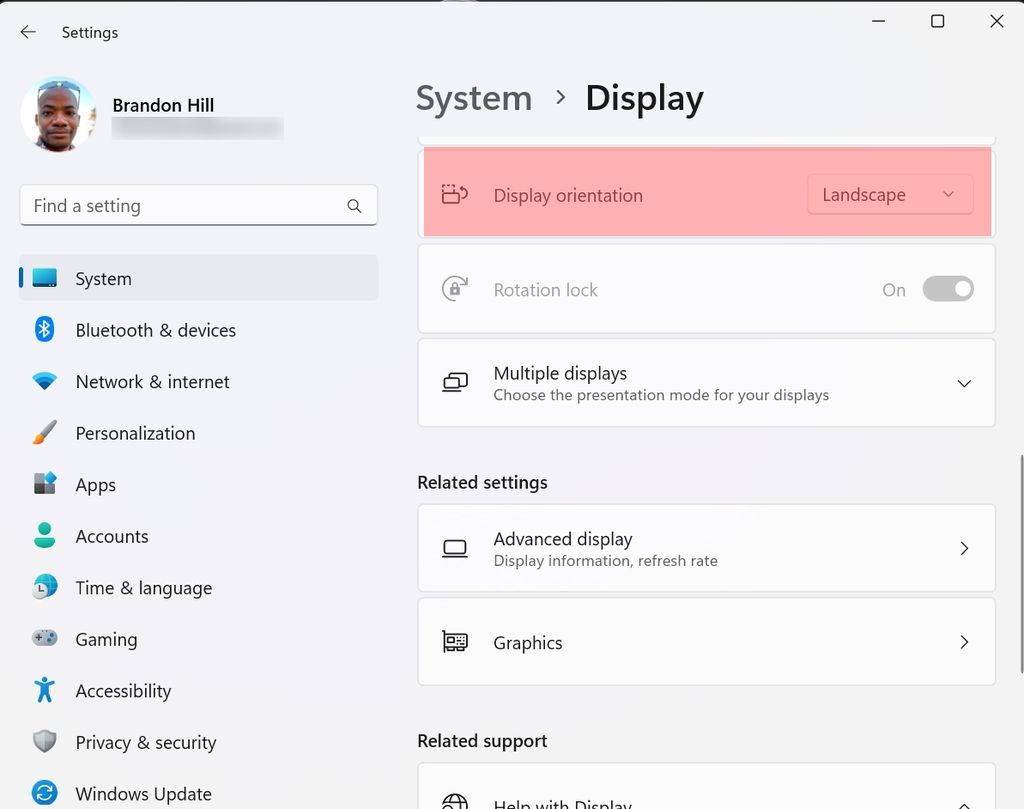Viewport: 1024px width, 809px height.
Task: Open the Accounts icon
Action: [x=45, y=536]
